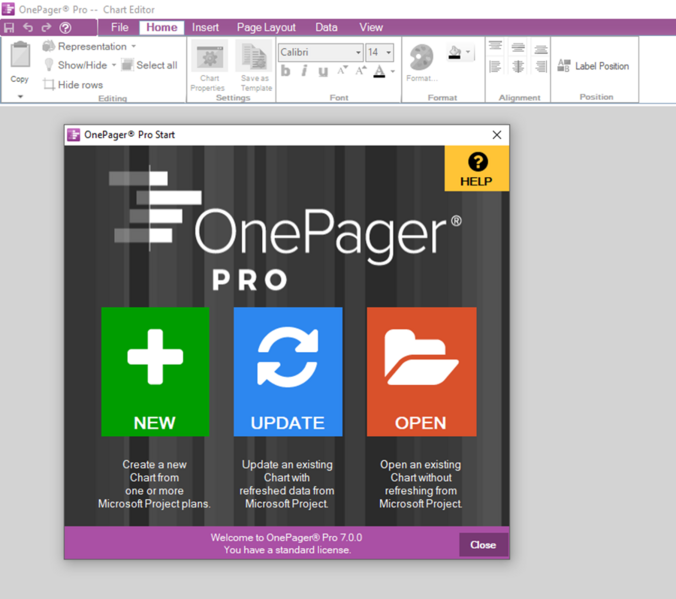Click the Redo arrow icon
Viewport: 676px width, 599px height.
pyautogui.click(x=46, y=28)
